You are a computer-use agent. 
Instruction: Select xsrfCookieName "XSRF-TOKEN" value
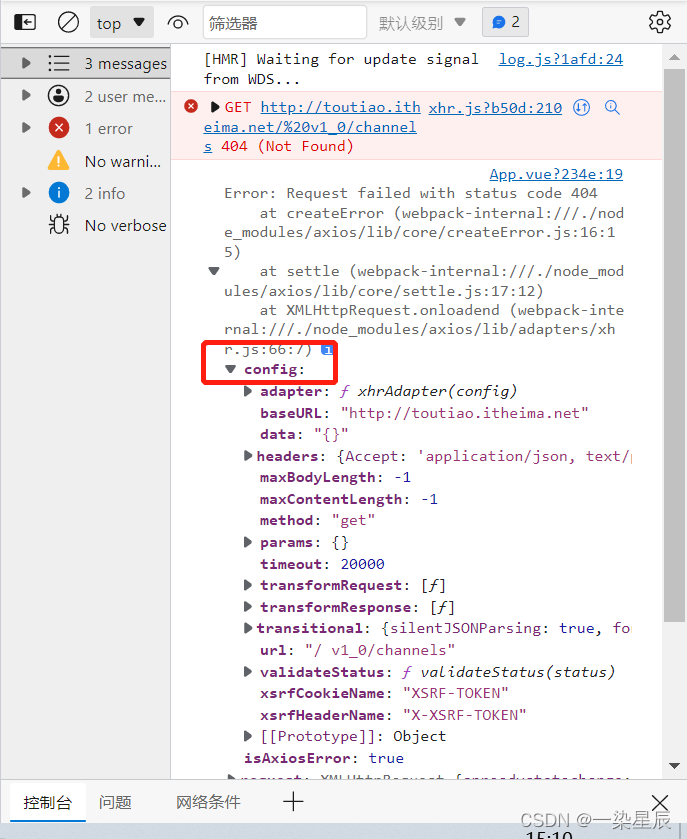455,693
